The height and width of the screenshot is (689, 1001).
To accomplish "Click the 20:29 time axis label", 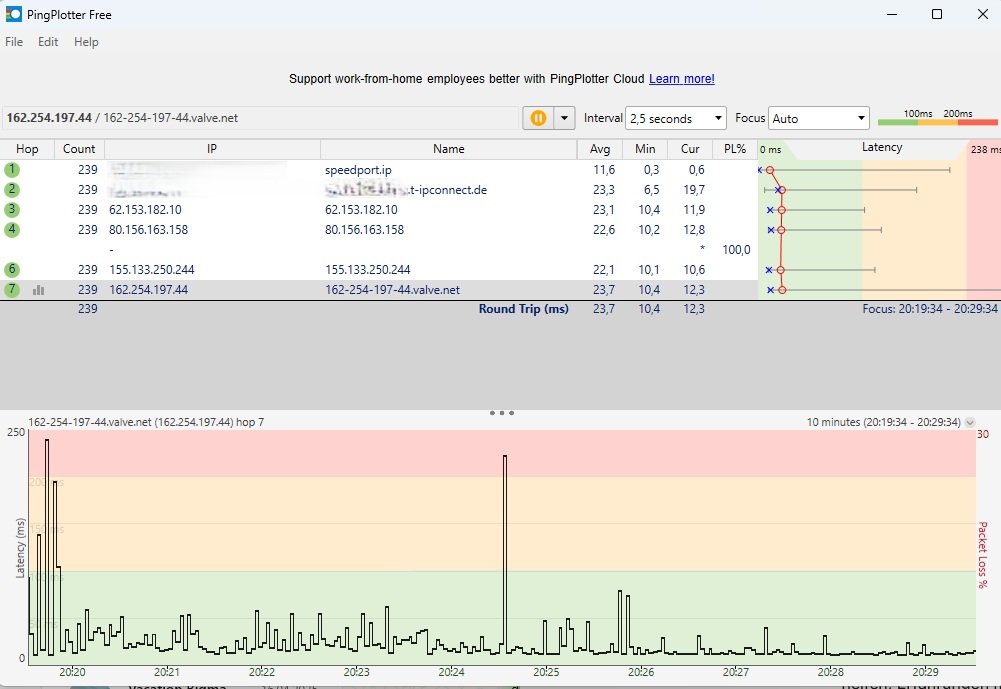I will 925,672.
